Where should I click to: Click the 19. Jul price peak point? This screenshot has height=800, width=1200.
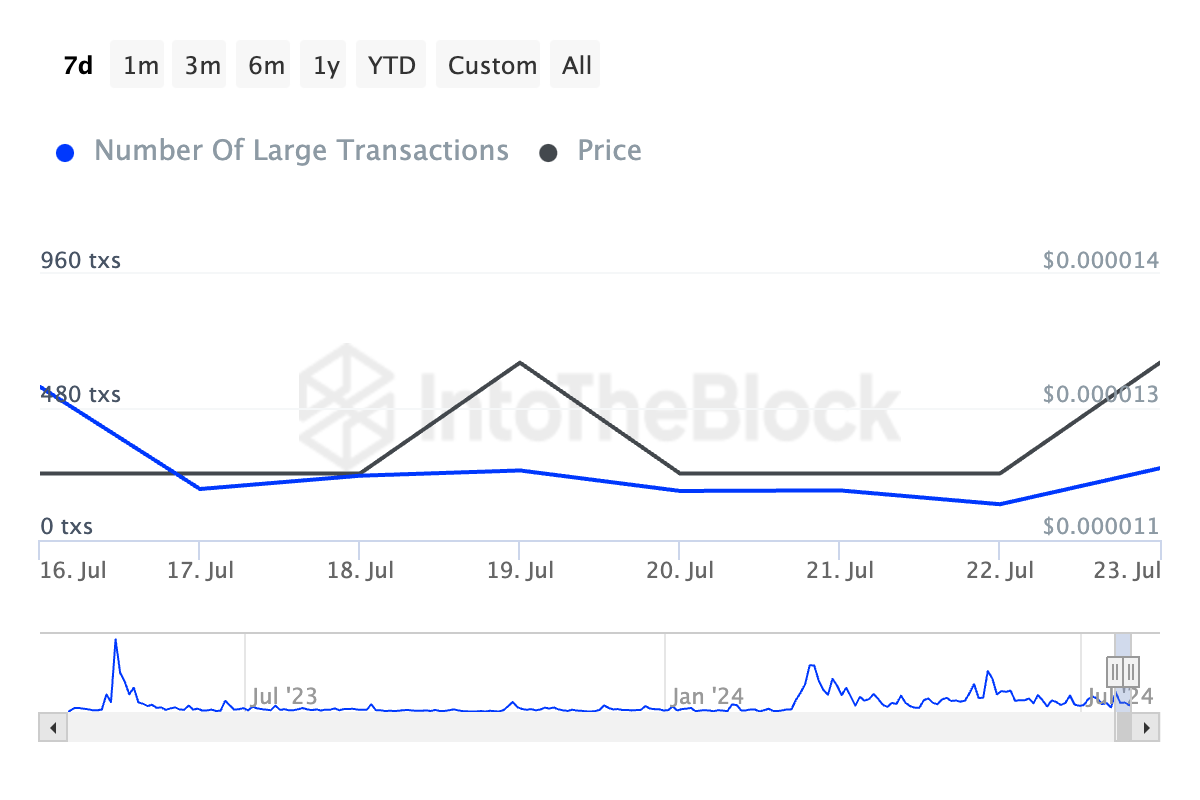[x=520, y=362]
